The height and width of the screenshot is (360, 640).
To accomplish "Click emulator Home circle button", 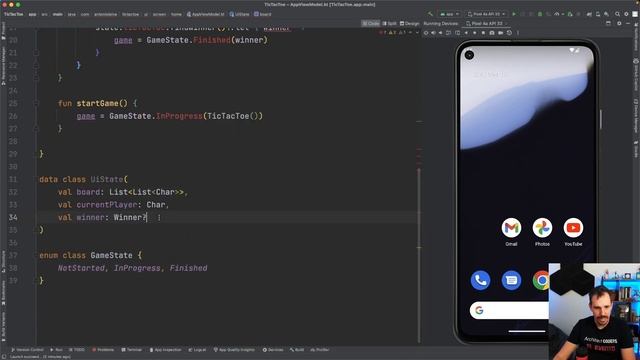I will click(x=475, y=33).
